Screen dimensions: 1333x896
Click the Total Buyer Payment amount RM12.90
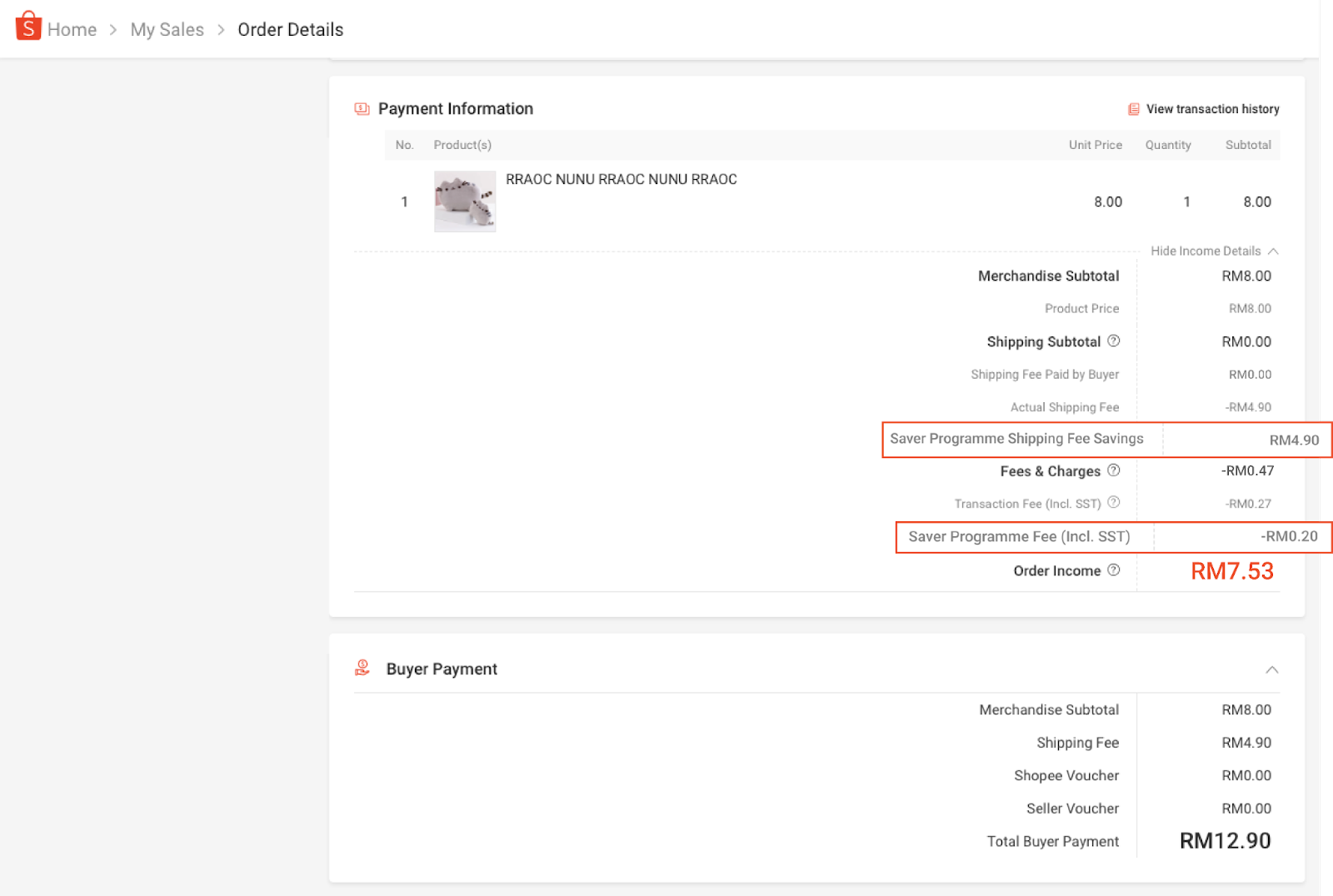(1224, 841)
